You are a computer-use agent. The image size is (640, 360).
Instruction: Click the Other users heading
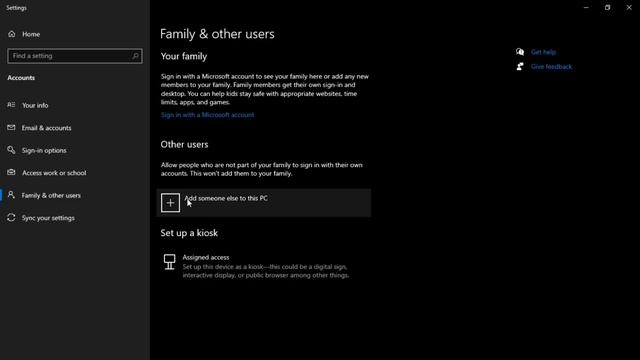click(x=184, y=144)
